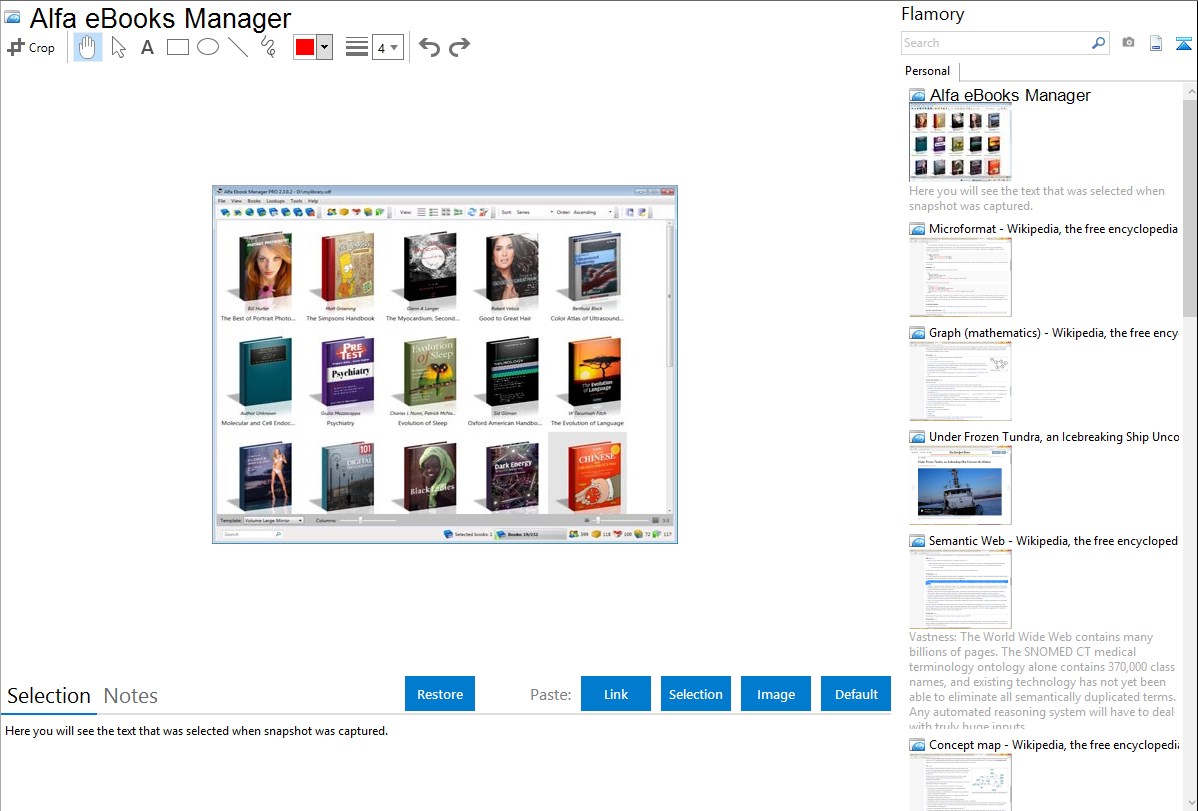Click the blue upload icon beside the page icon

coord(1183,43)
